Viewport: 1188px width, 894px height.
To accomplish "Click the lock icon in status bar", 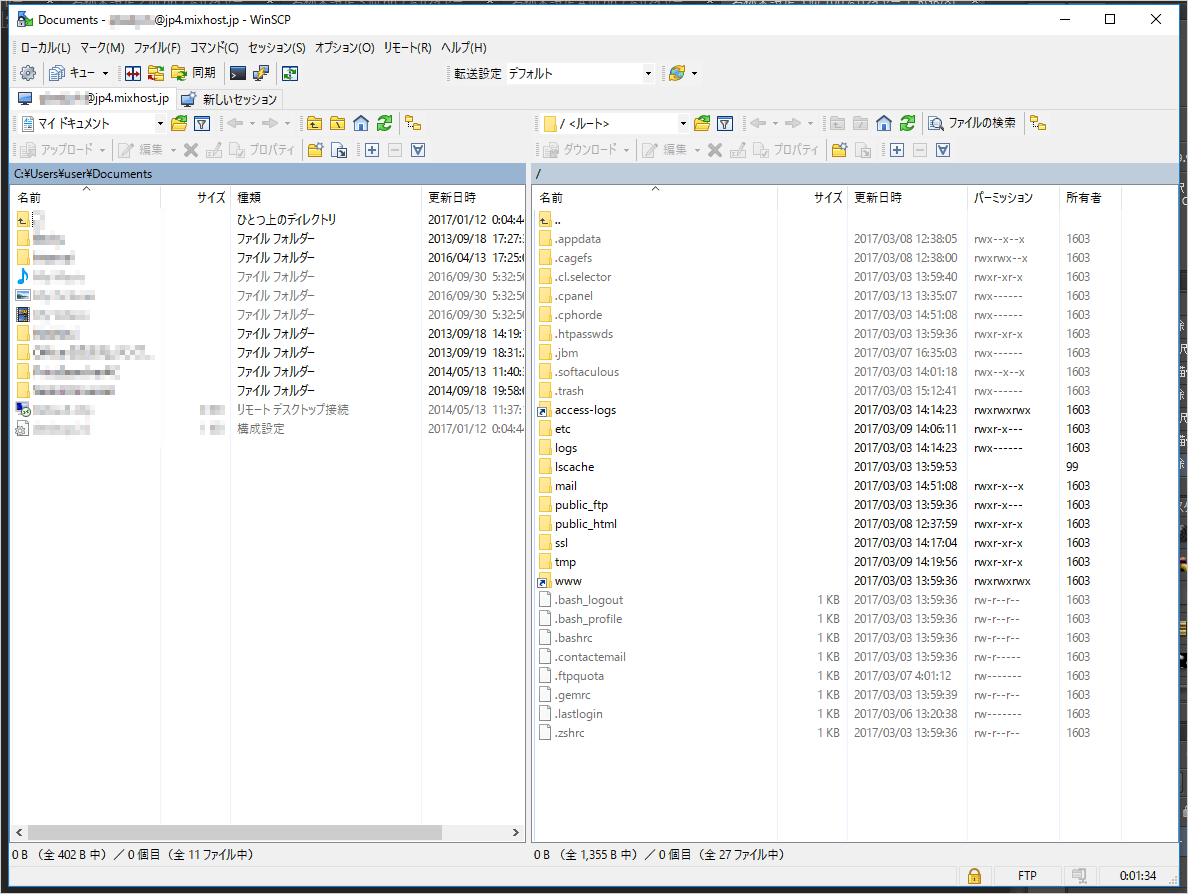I will (x=974, y=876).
